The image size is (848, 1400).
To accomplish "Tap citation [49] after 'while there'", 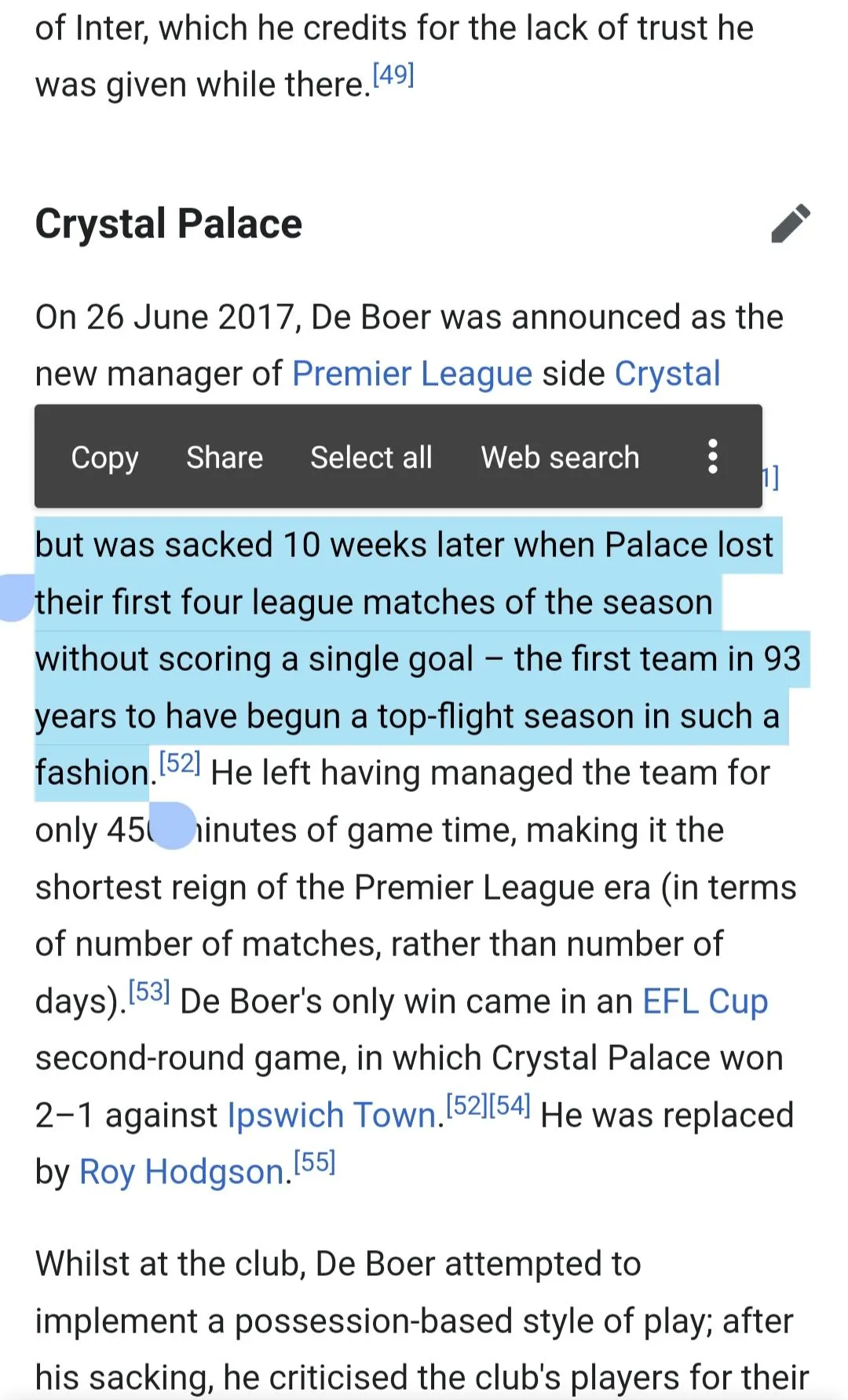I will pyautogui.click(x=393, y=75).
